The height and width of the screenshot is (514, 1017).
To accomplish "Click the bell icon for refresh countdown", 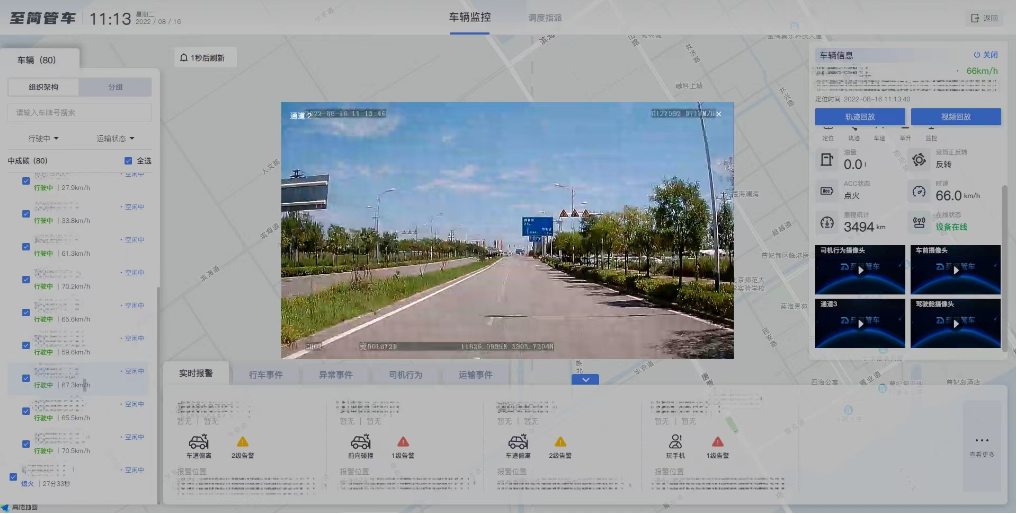I will tap(184, 58).
